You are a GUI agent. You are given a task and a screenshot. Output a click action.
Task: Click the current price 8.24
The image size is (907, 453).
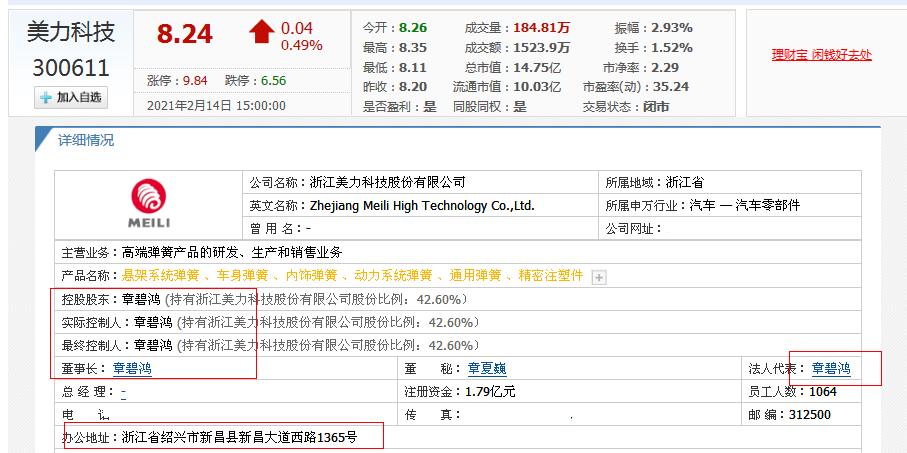[185, 34]
